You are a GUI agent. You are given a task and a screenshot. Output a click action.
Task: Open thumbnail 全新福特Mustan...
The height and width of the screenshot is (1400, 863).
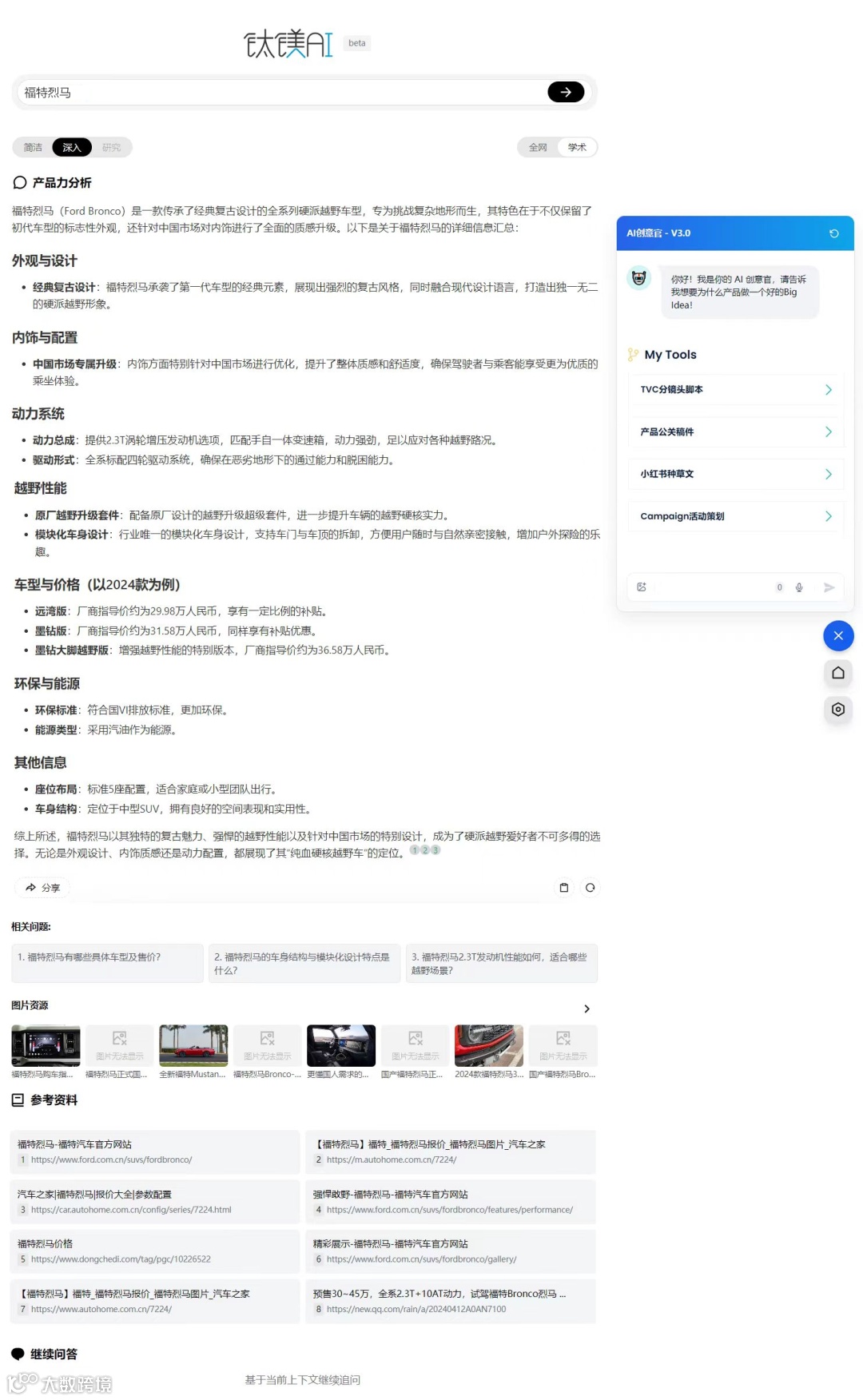pos(193,1046)
